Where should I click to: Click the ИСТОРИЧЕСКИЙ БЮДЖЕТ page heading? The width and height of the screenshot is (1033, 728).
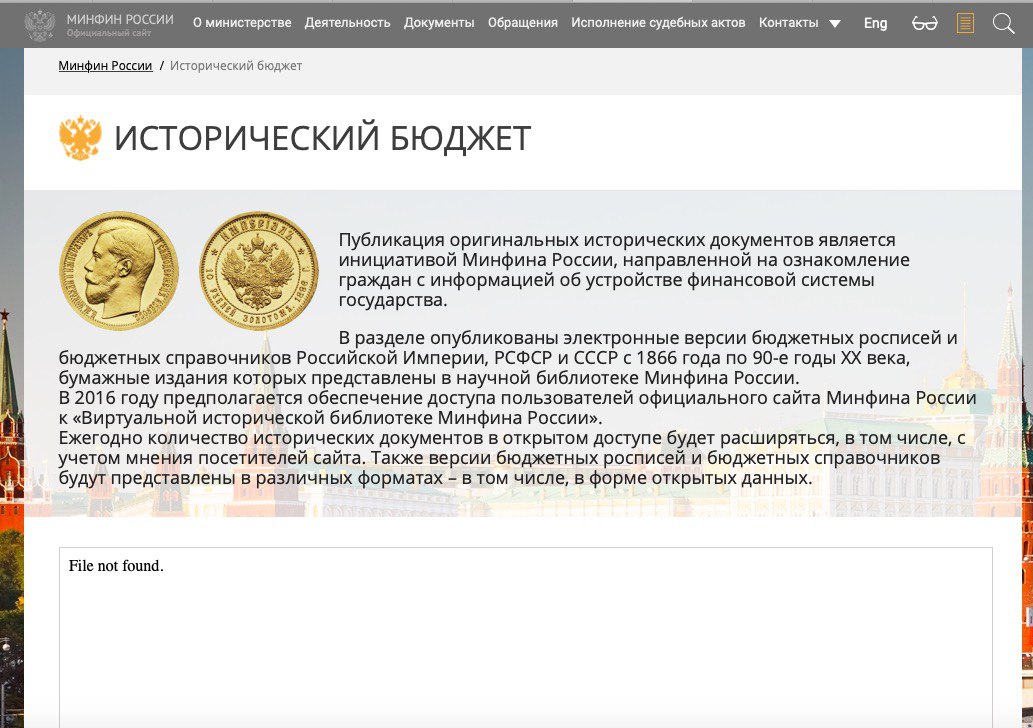click(323, 138)
